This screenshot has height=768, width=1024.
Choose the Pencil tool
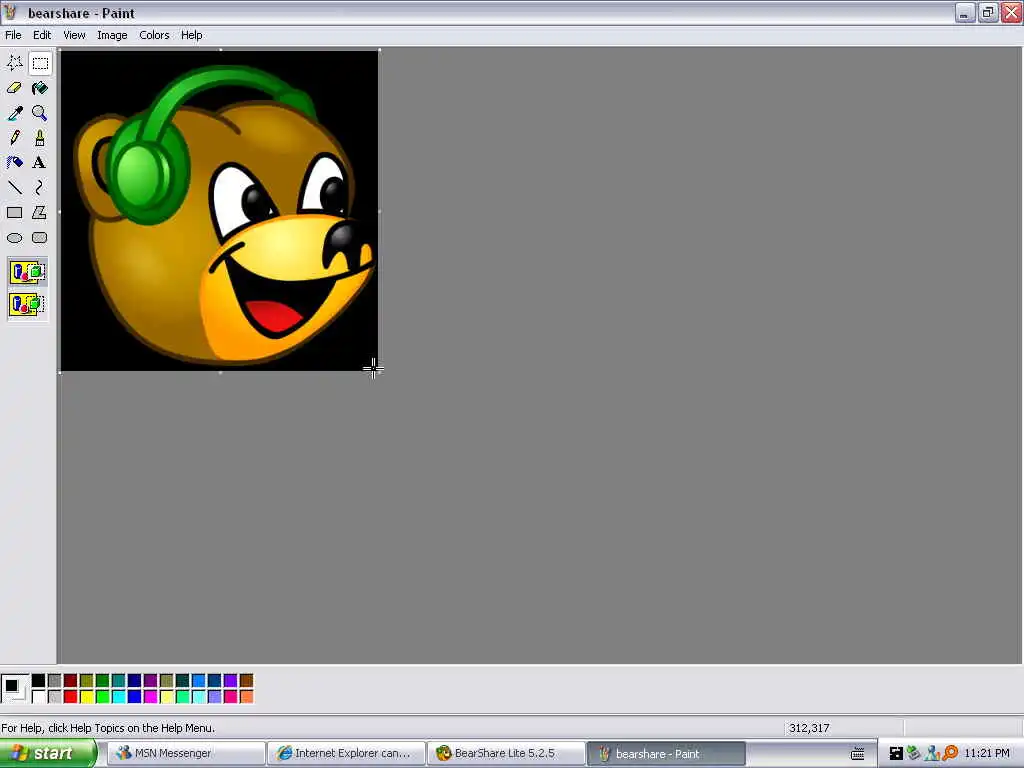14,138
